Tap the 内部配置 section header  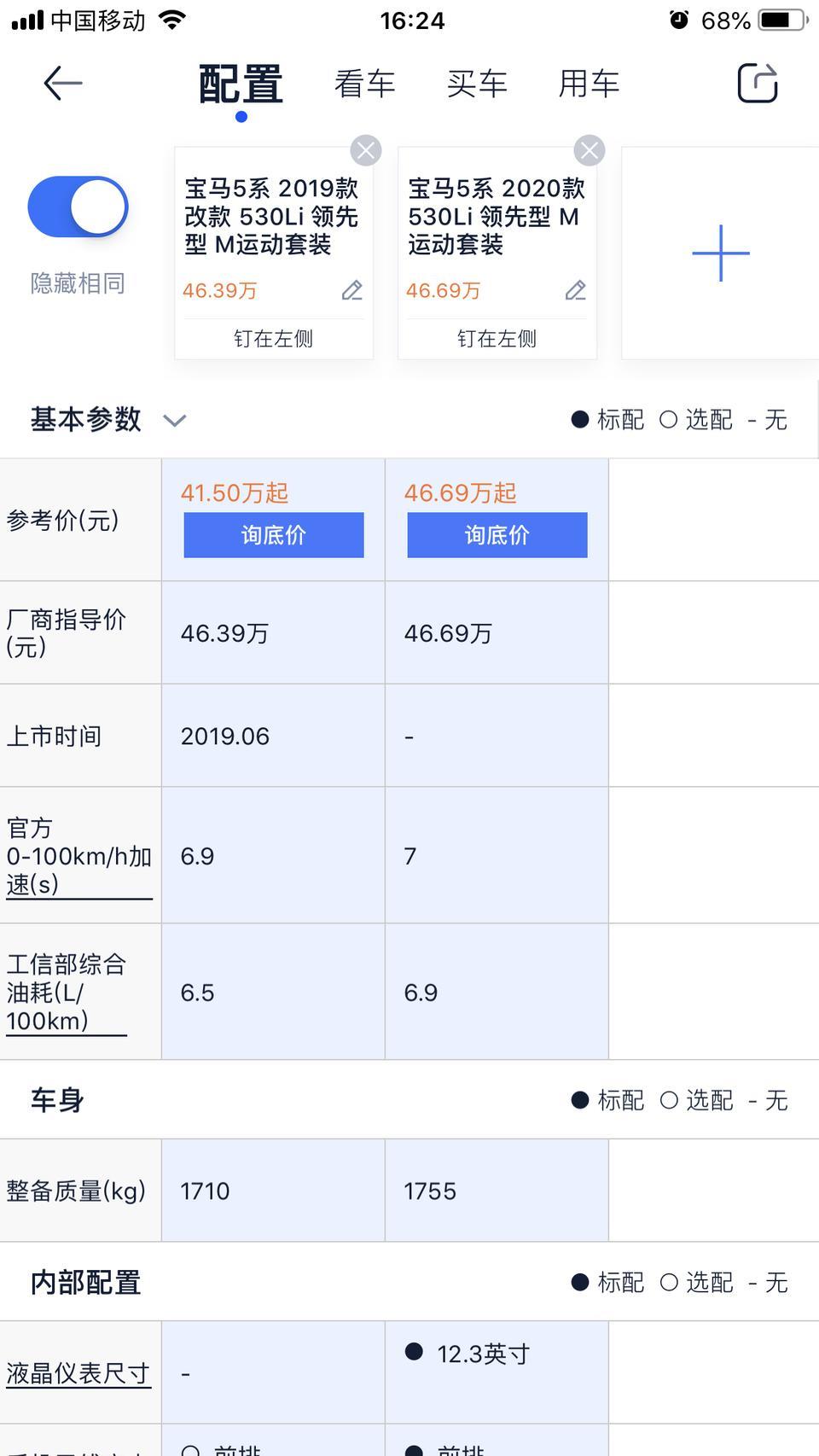[x=85, y=1282]
